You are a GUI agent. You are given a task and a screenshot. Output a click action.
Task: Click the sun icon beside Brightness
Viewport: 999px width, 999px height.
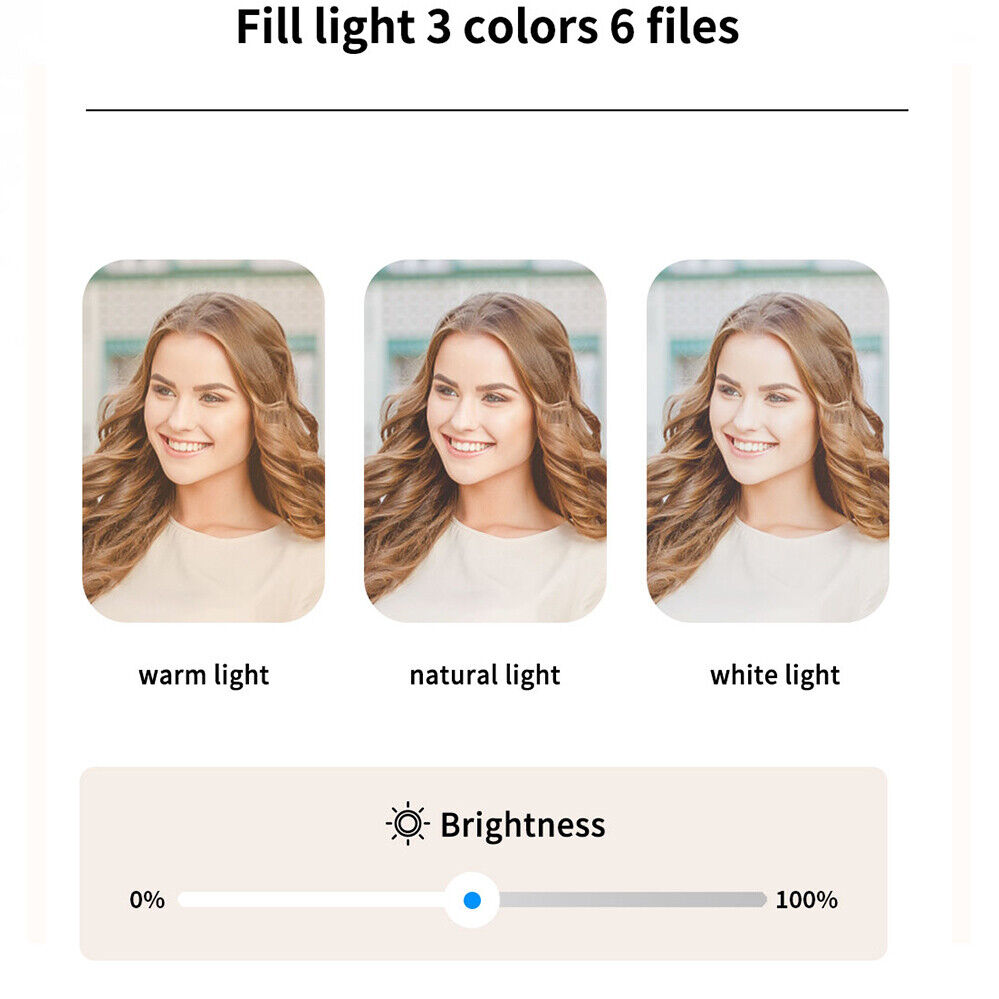coord(407,824)
